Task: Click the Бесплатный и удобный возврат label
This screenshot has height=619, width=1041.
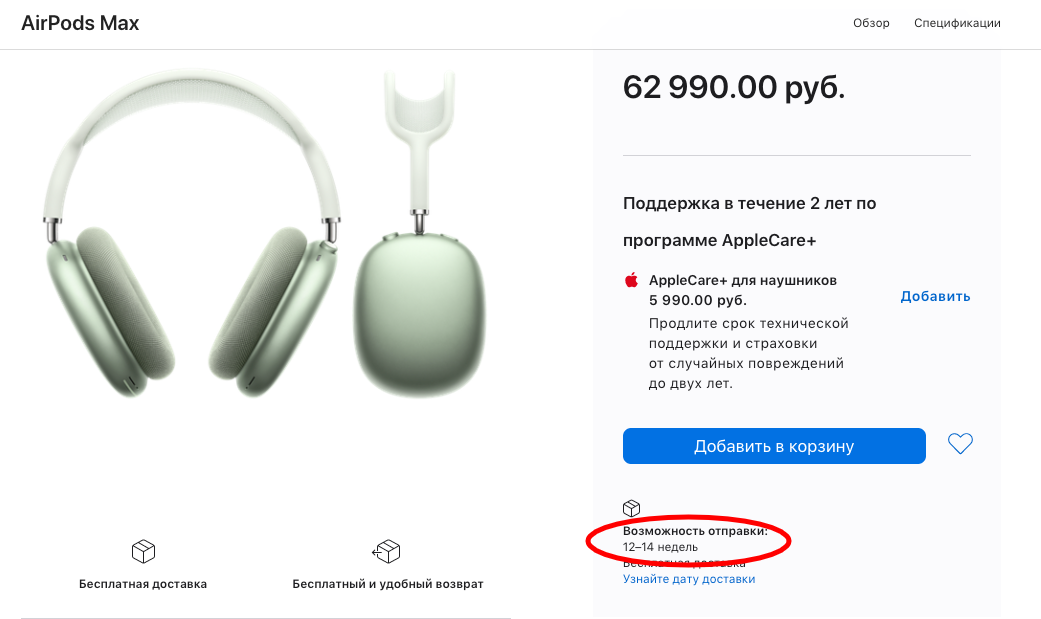Action: (388, 584)
